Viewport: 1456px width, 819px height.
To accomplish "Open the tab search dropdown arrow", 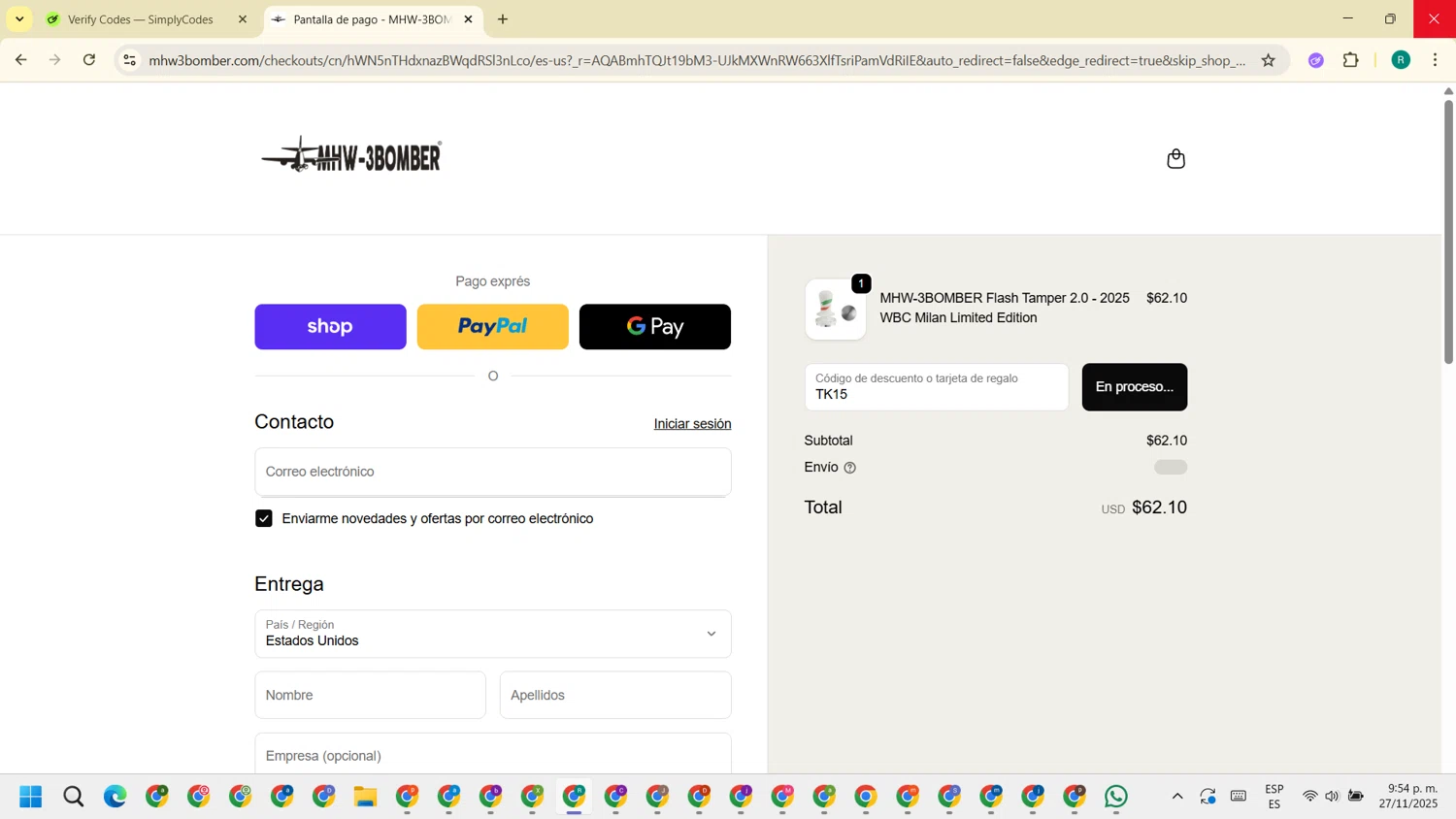I will coord(19,19).
